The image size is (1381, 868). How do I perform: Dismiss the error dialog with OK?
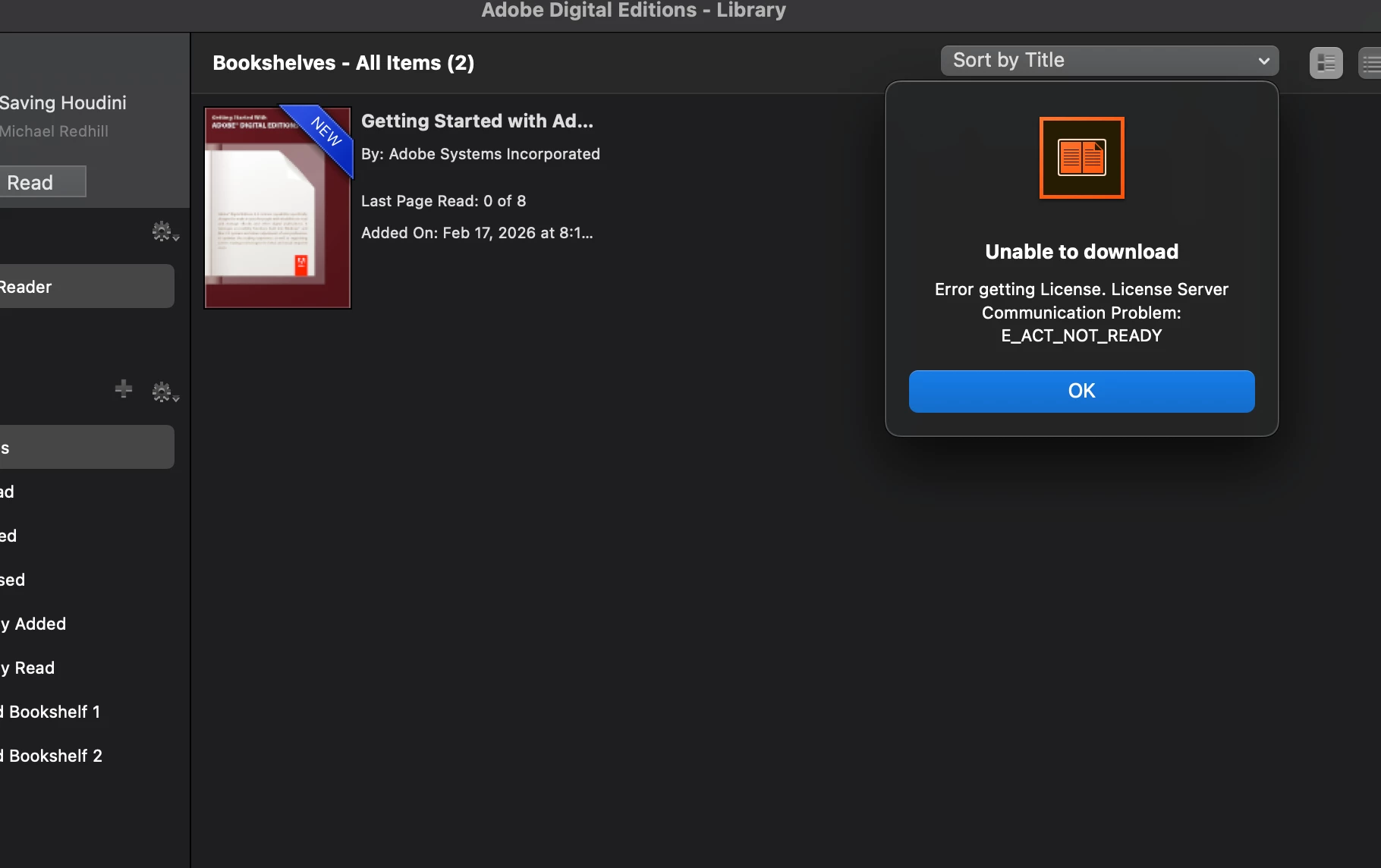[x=1081, y=392]
